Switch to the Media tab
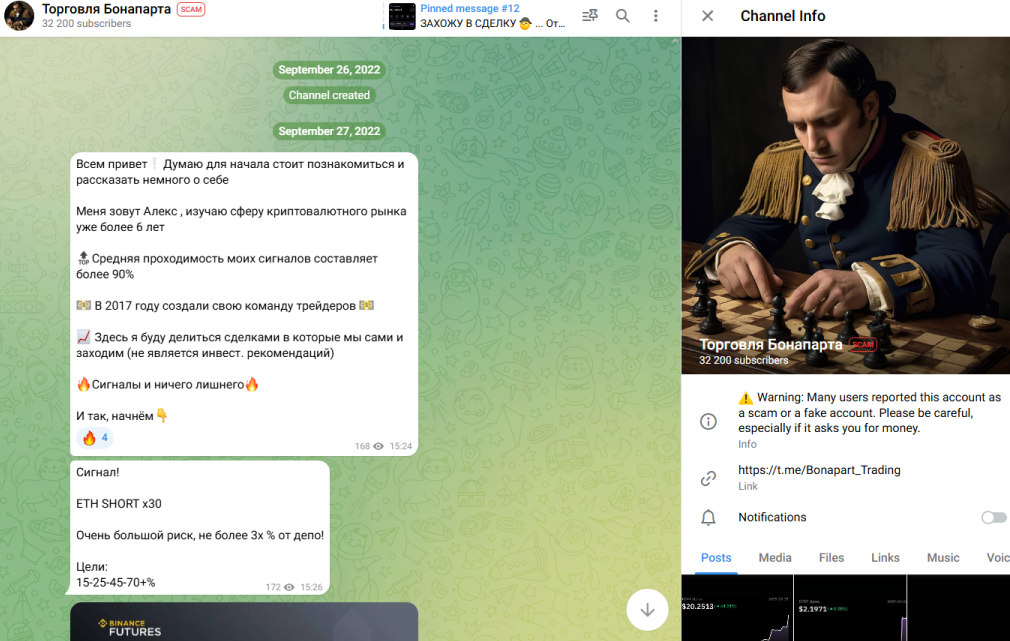Image resolution: width=1010 pixels, height=641 pixels. point(775,558)
